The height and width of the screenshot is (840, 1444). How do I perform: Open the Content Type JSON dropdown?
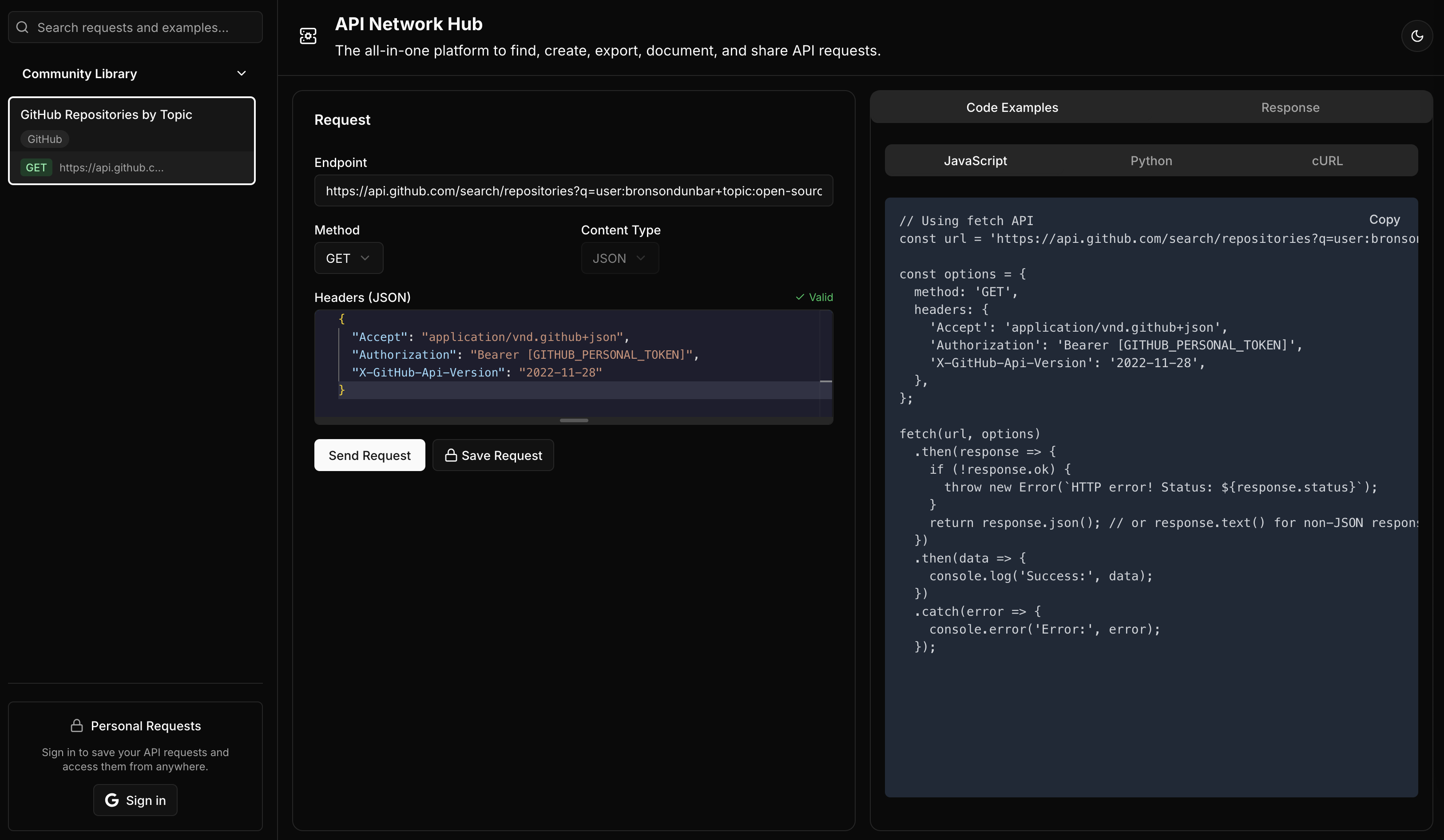619,258
